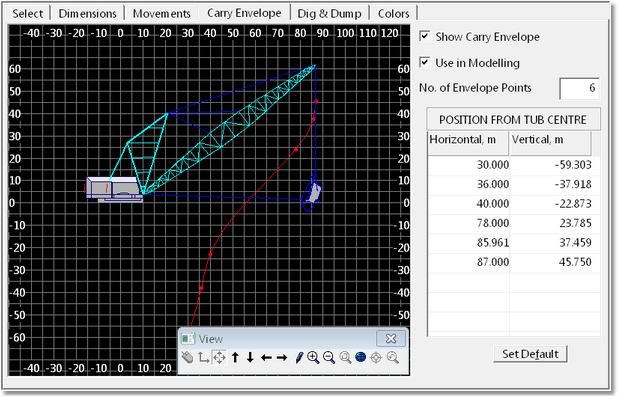Open the Select tab
Viewport: 618px width, 398px height.
27,13
